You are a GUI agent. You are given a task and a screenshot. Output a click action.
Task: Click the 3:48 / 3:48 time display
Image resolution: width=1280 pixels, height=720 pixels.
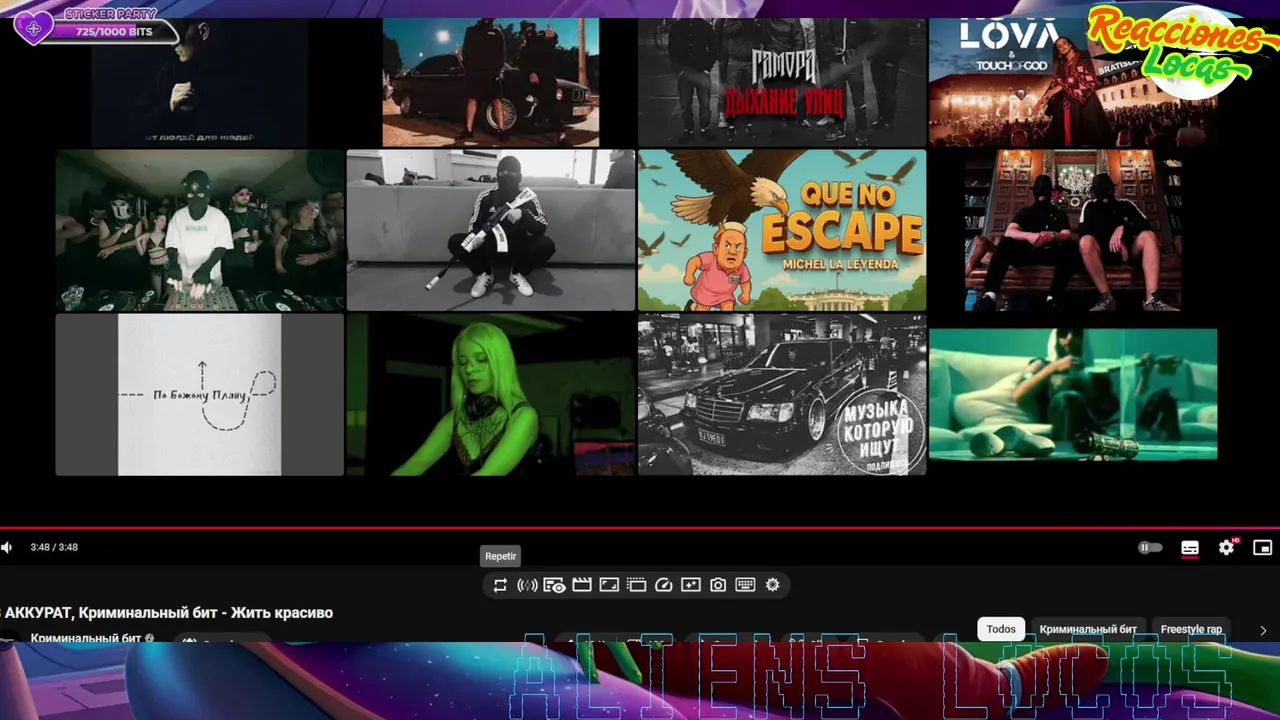(x=54, y=547)
